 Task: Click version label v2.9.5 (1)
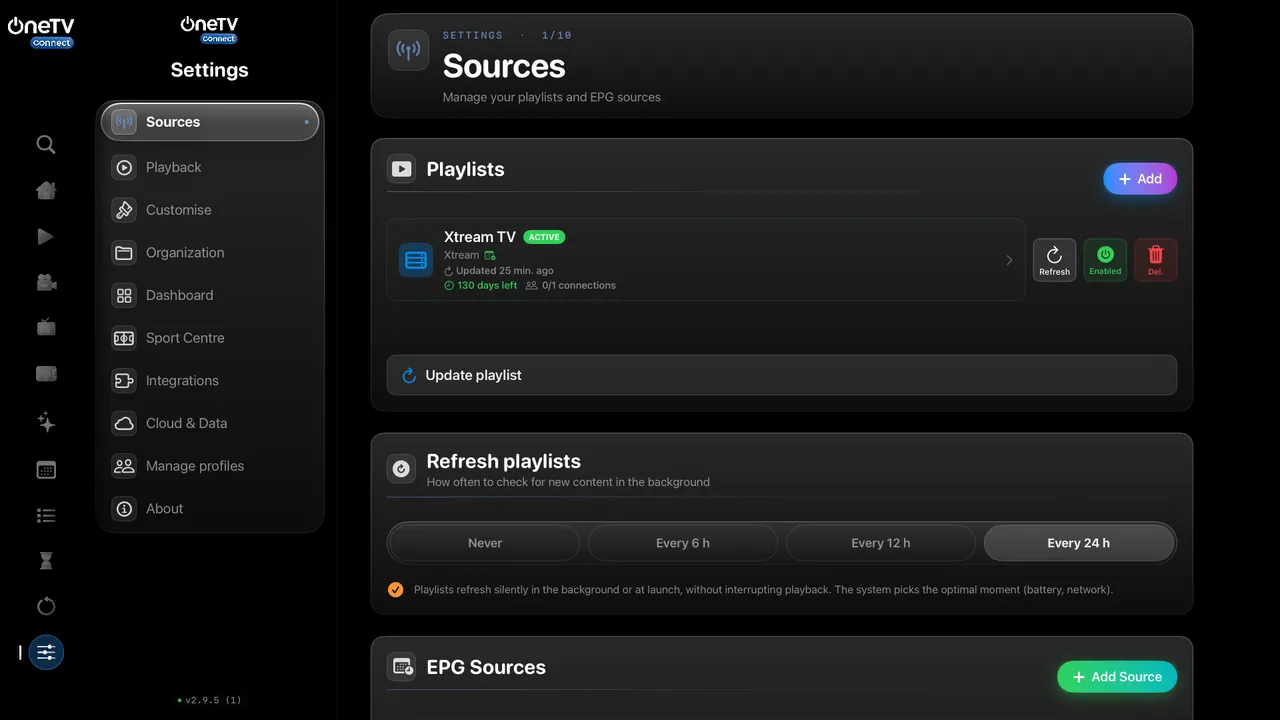213,700
